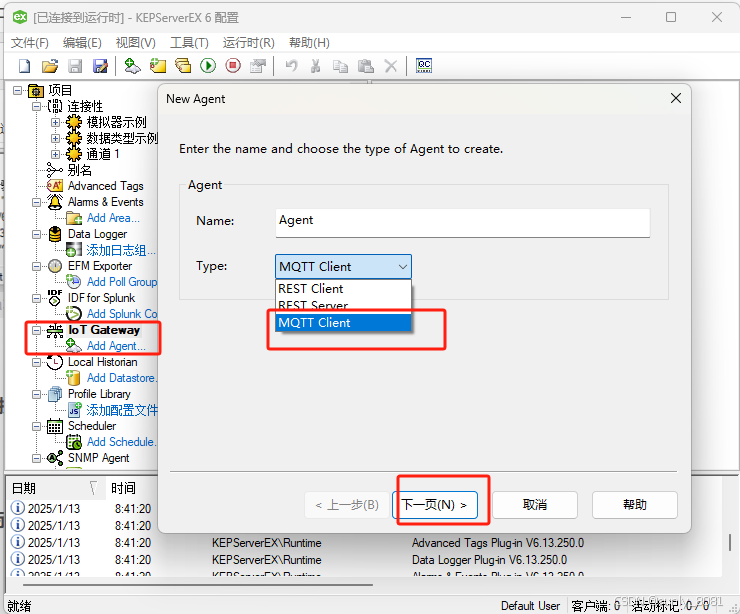Click the Local Historian clock icon
The width and height of the screenshot is (740, 614).
pos(55,362)
